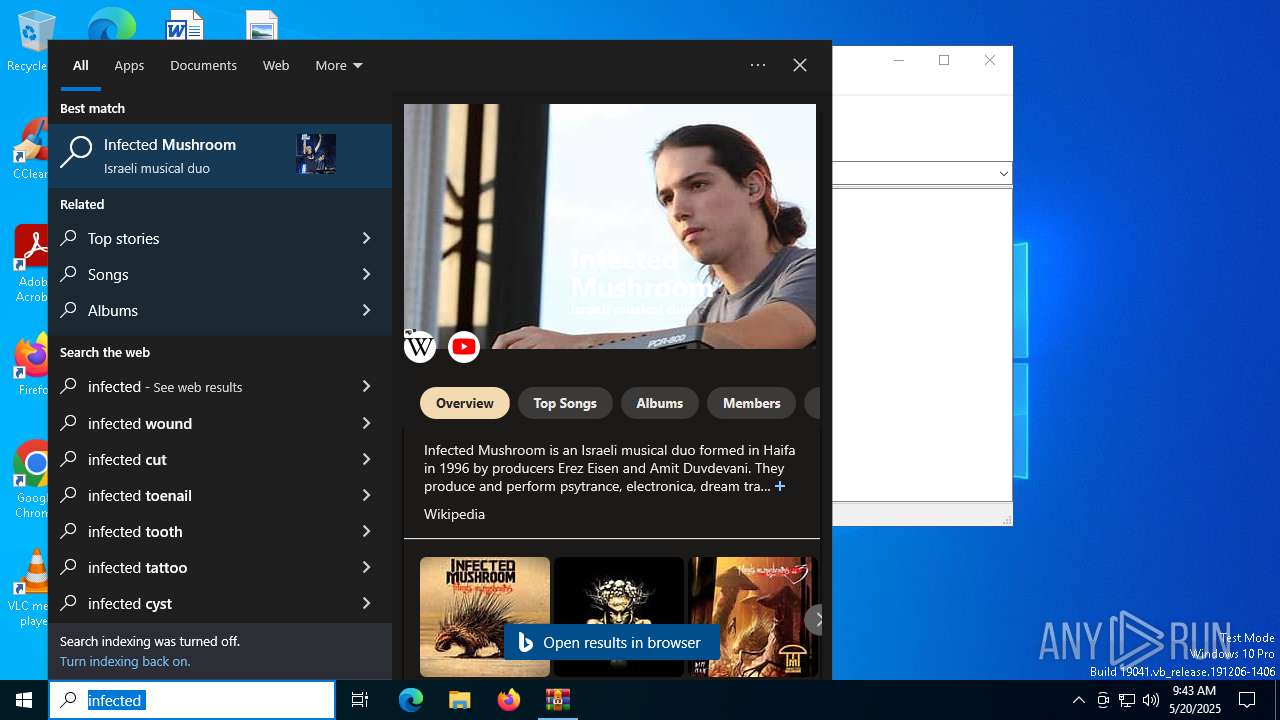Open the Word document desktop icon
The width and height of the screenshot is (1280, 720).
tap(185, 24)
